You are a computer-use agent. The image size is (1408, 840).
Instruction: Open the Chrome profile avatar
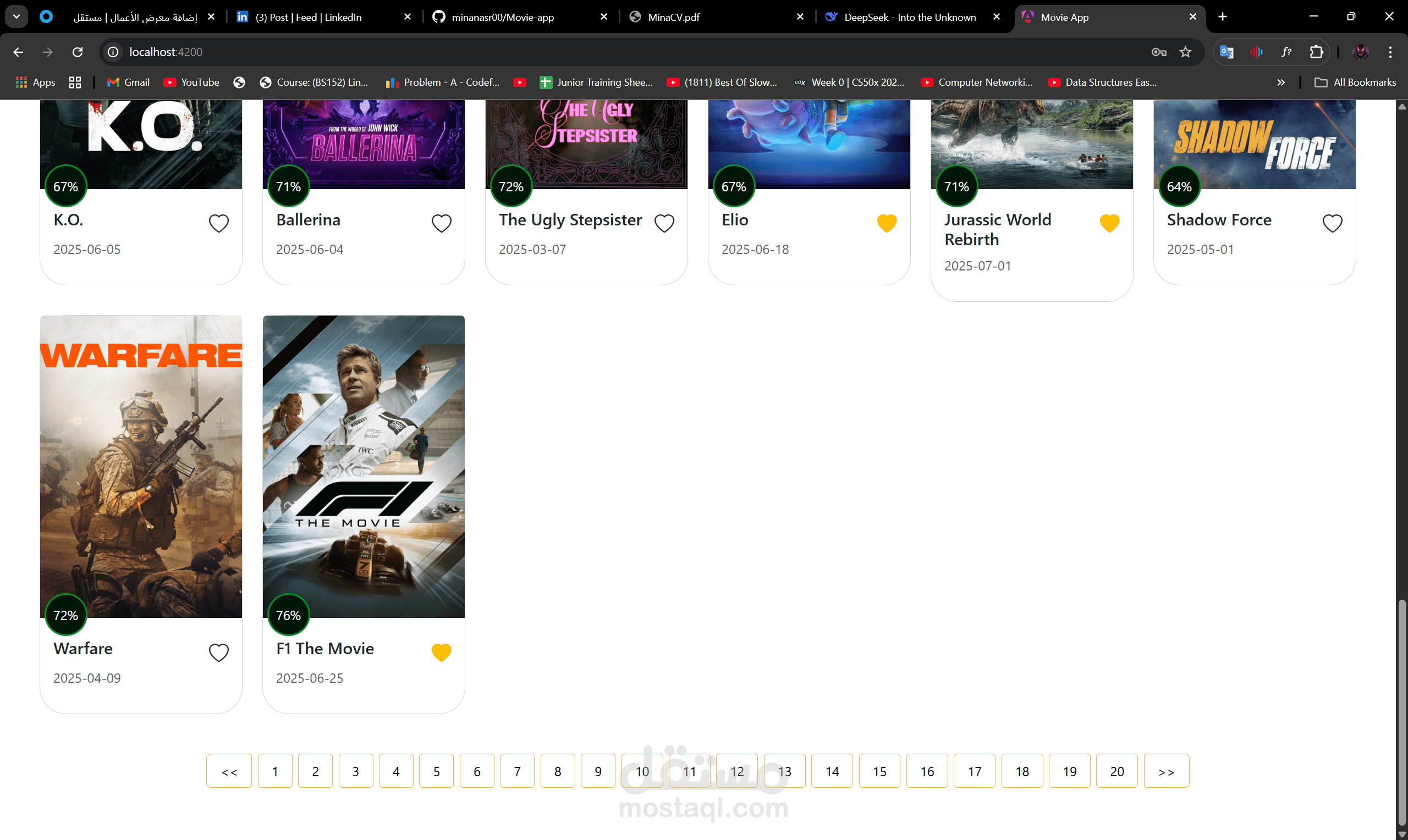pyautogui.click(x=1361, y=52)
